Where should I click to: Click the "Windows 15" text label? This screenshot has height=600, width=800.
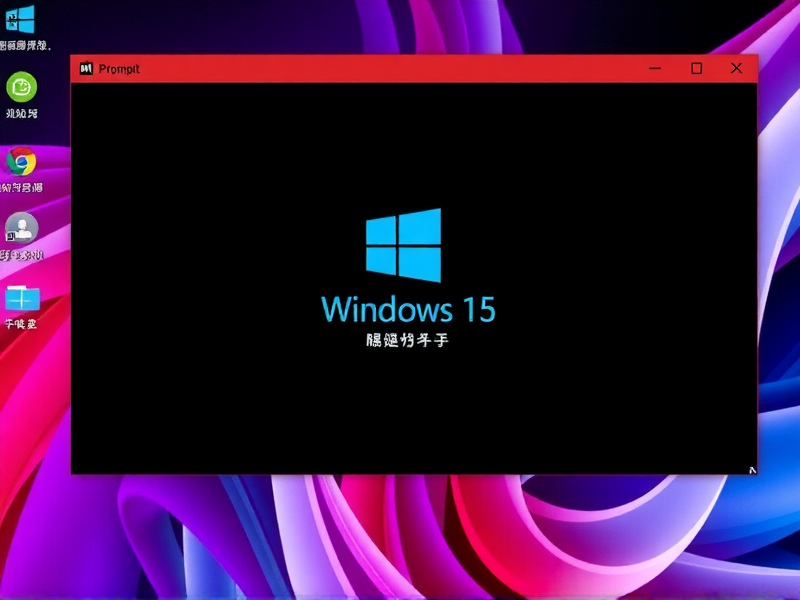pyautogui.click(x=408, y=310)
